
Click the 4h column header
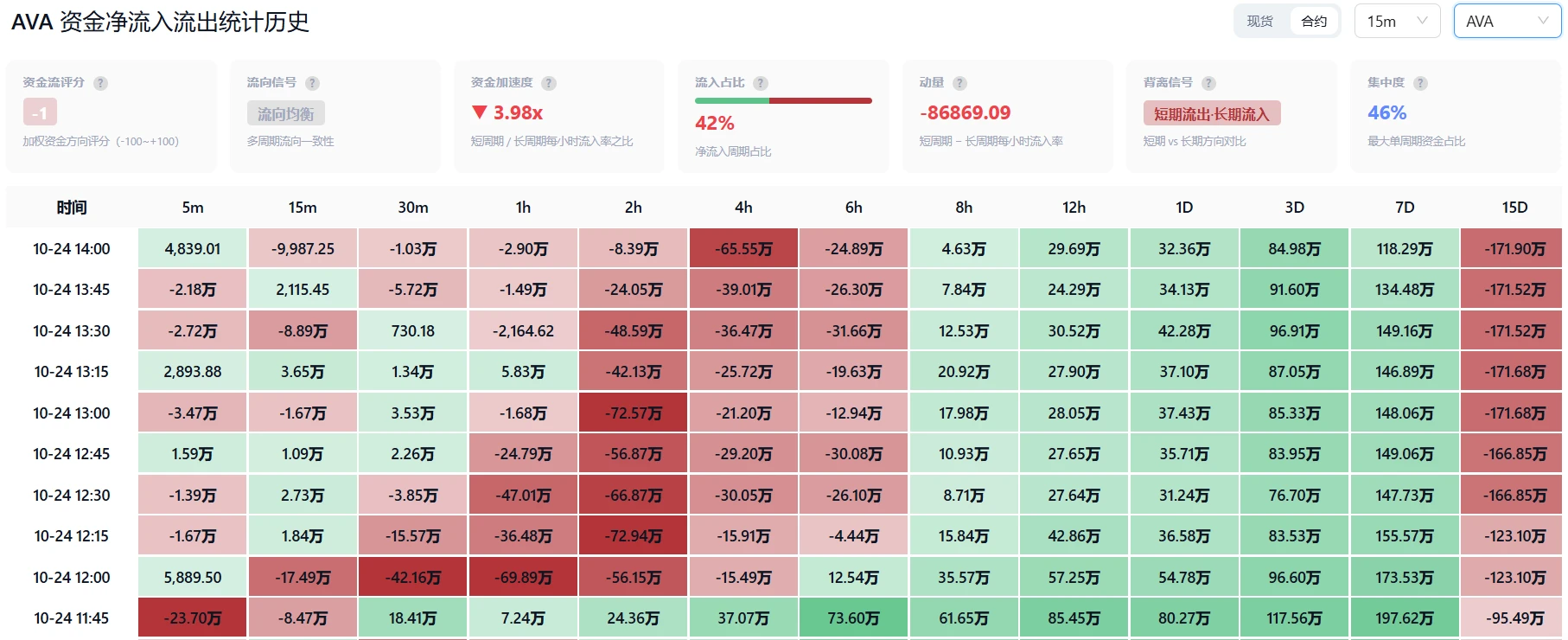[x=743, y=208]
